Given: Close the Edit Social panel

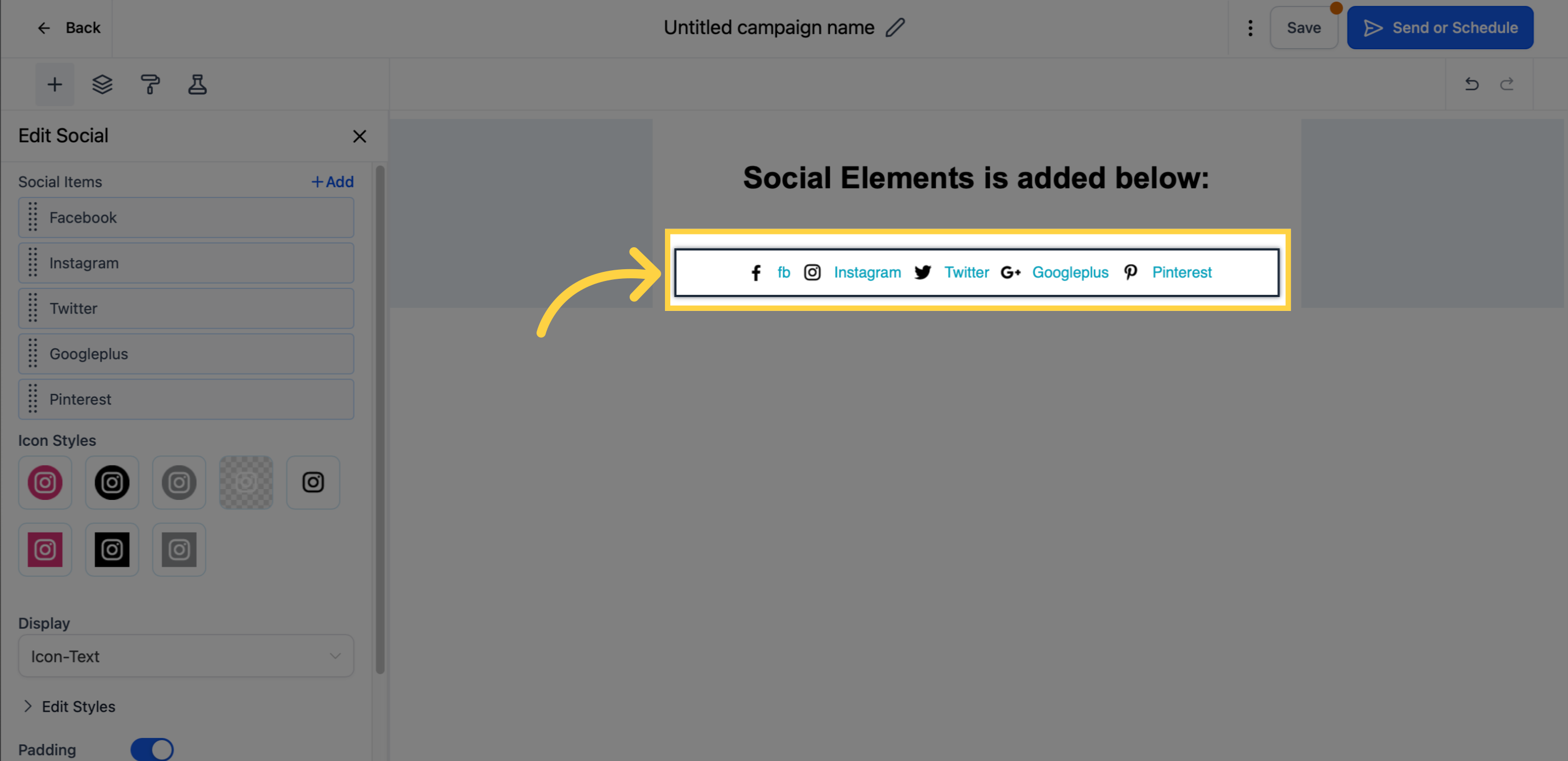Looking at the screenshot, I should tap(359, 136).
